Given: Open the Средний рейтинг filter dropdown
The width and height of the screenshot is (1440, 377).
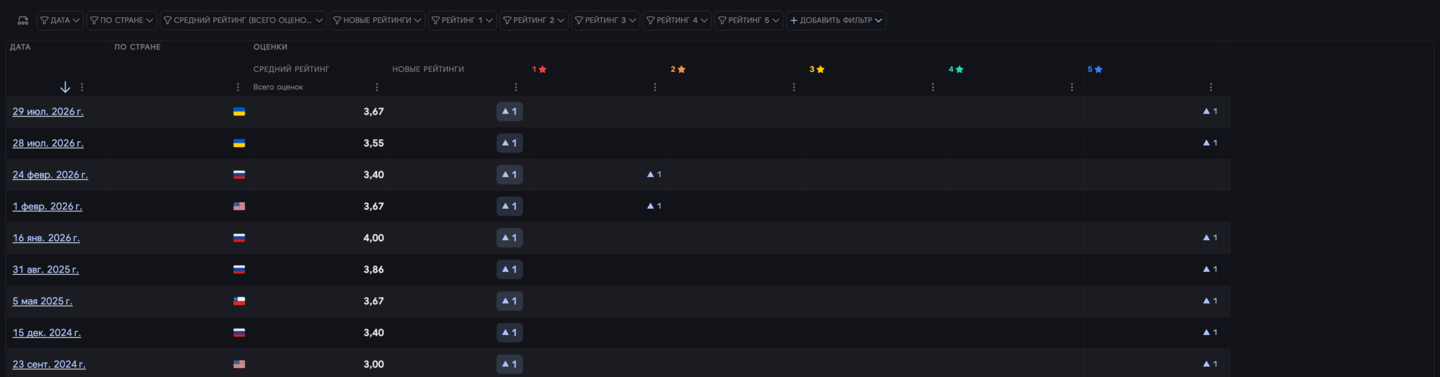Looking at the screenshot, I should pyautogui.click(x=244, y=20).
